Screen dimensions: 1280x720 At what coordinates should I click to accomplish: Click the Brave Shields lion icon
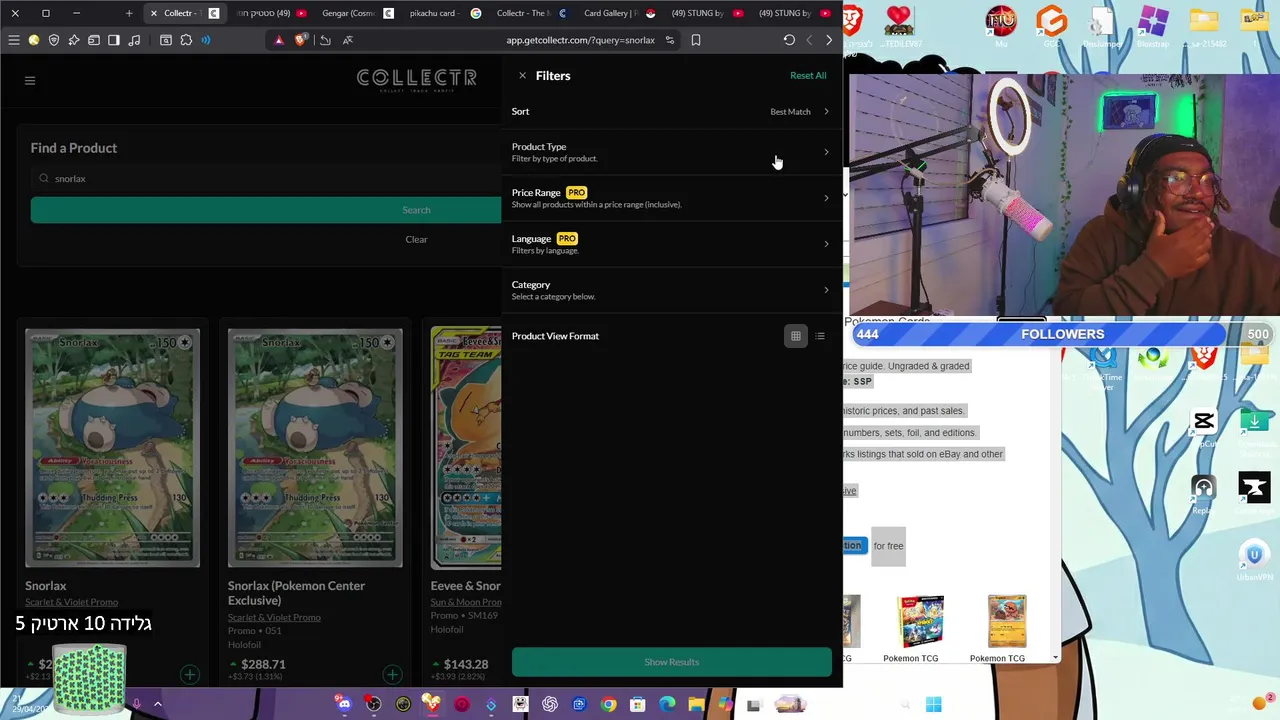tap(300, 40)
